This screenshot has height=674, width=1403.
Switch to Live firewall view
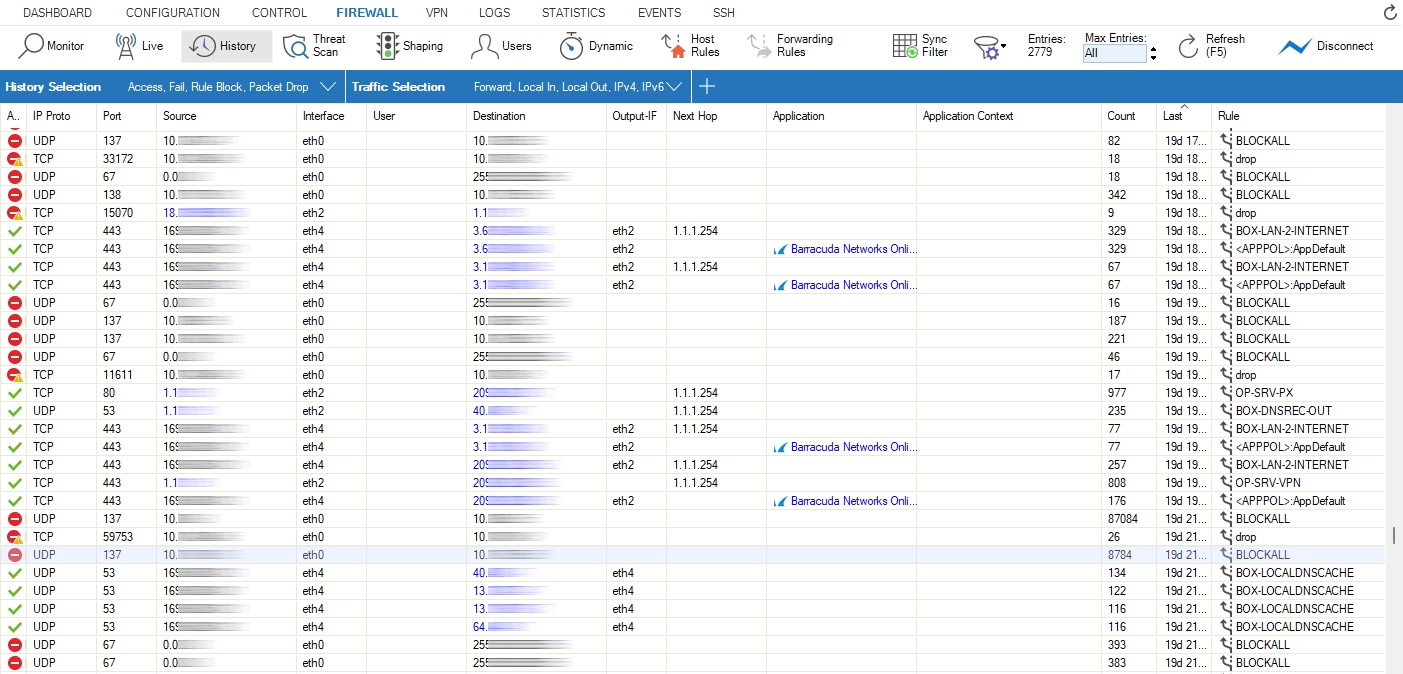coord(140,46)
